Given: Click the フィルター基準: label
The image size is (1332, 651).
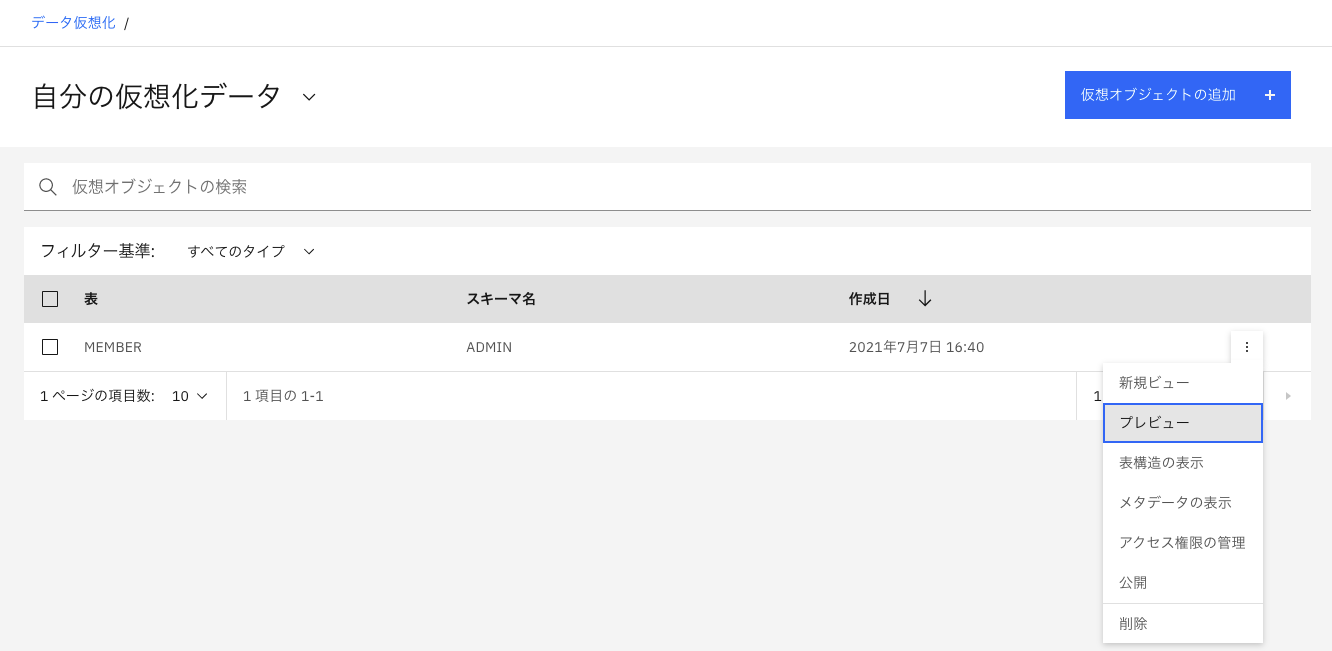Looking at the screenshot, I should [x=98, y=251].
